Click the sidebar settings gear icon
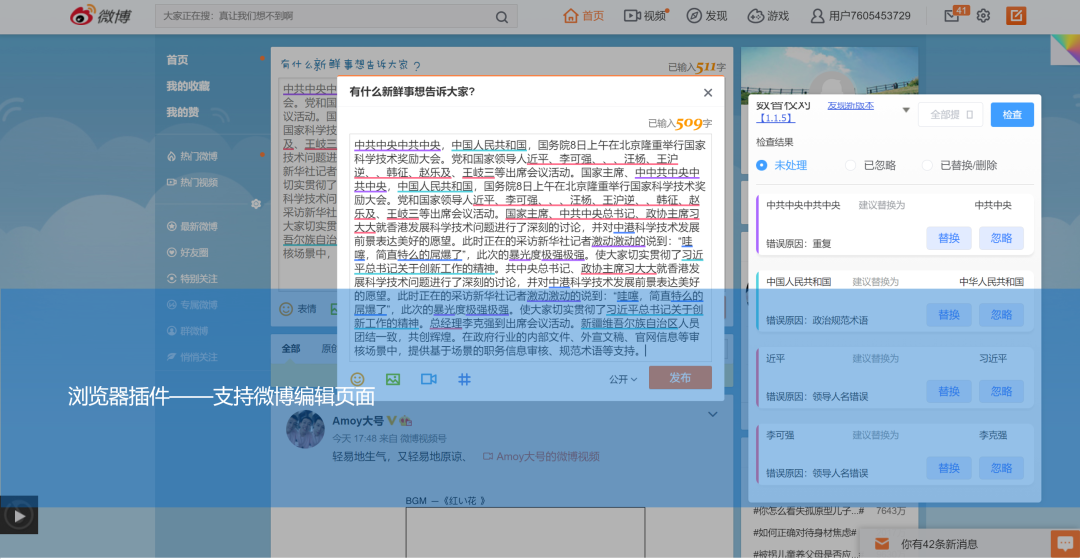1080x559 pixels. [256, 204]
